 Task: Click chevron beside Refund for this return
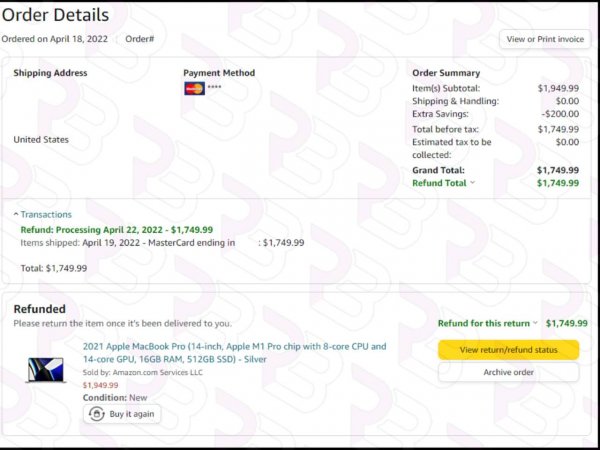click(535, 323)
